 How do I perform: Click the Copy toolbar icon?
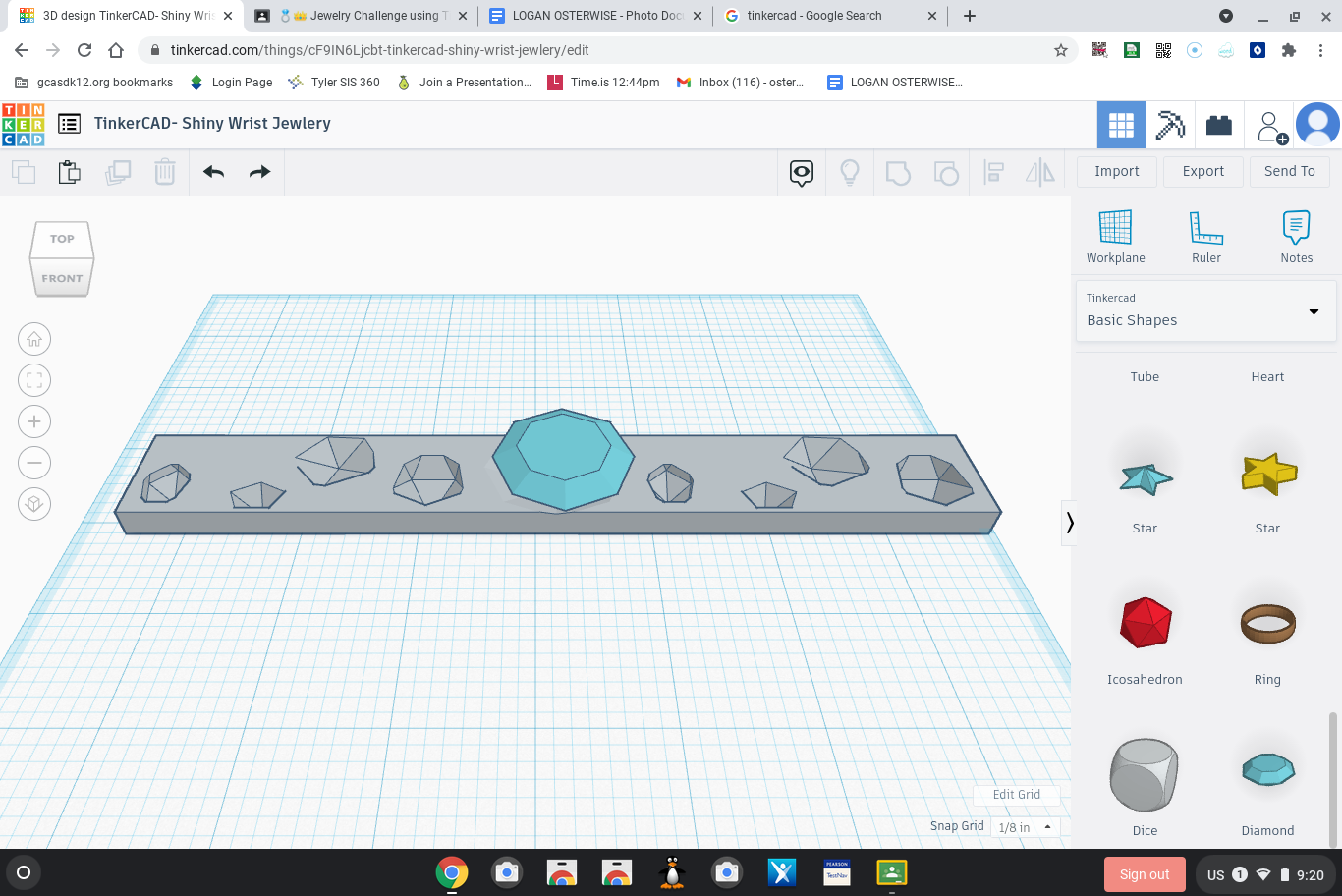pyautogui.click(x=24, y=172)
